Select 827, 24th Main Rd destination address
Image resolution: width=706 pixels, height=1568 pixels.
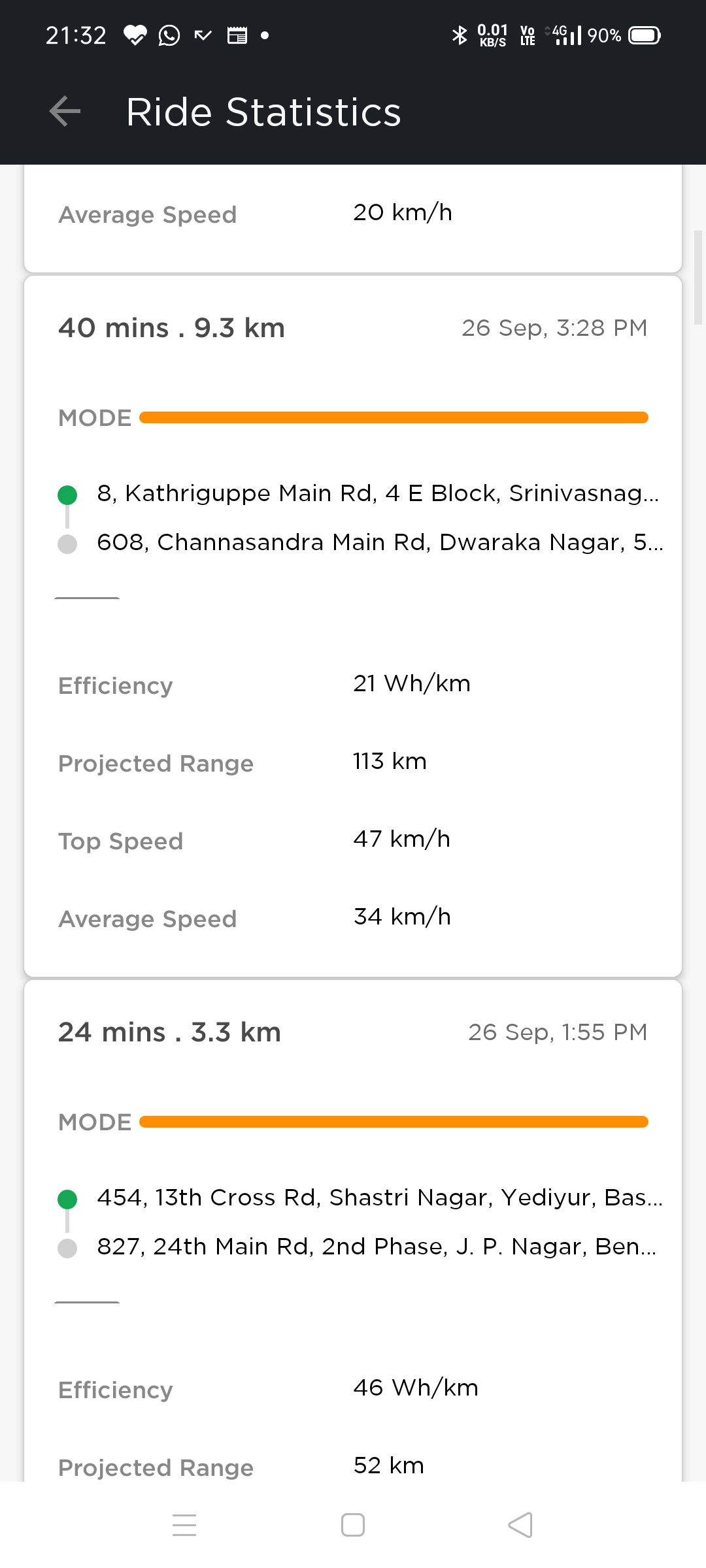(x=377, y=1247)
